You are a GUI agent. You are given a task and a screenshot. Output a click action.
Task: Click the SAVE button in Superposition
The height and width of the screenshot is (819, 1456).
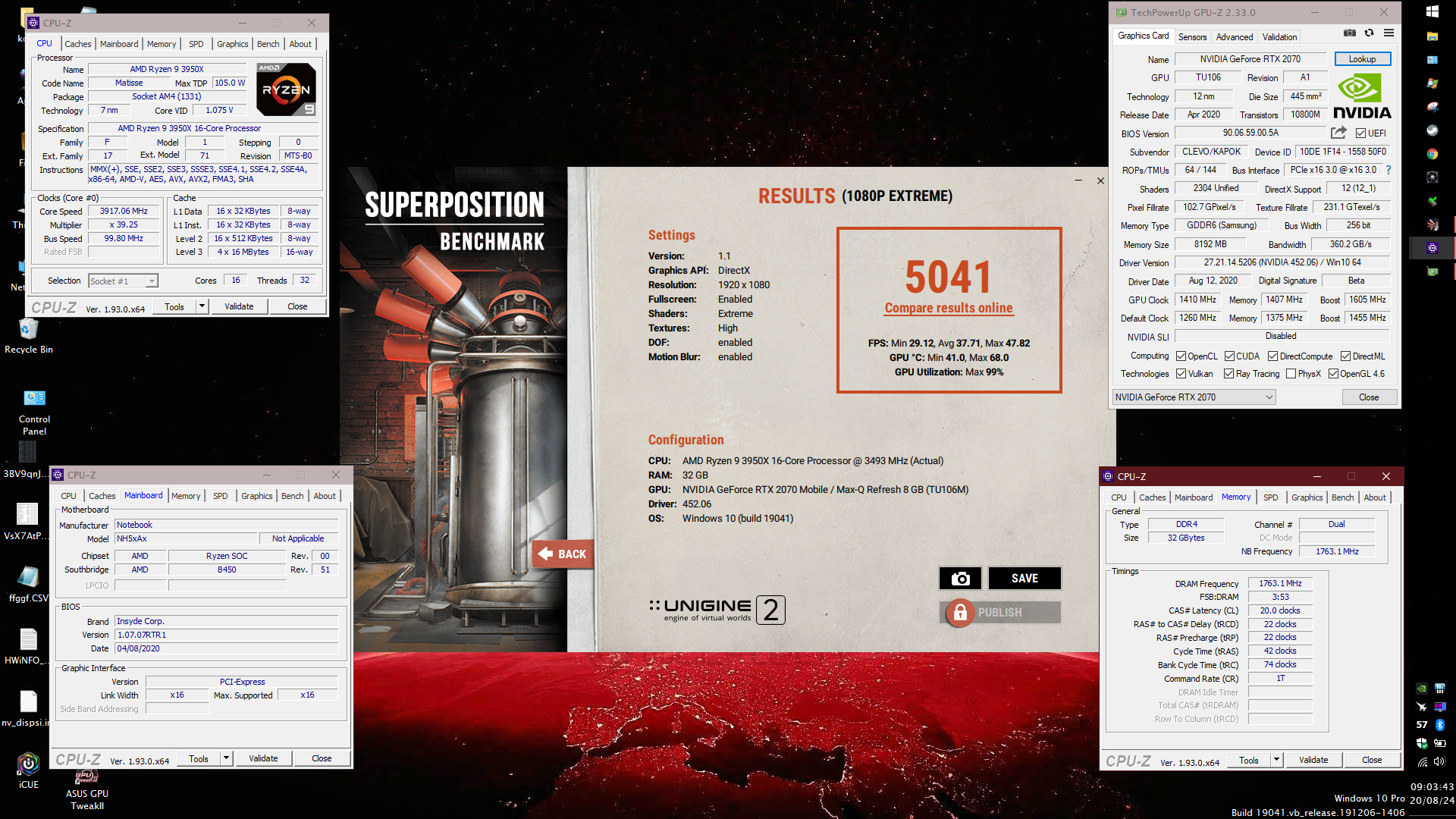click(x=1025, y=579)
